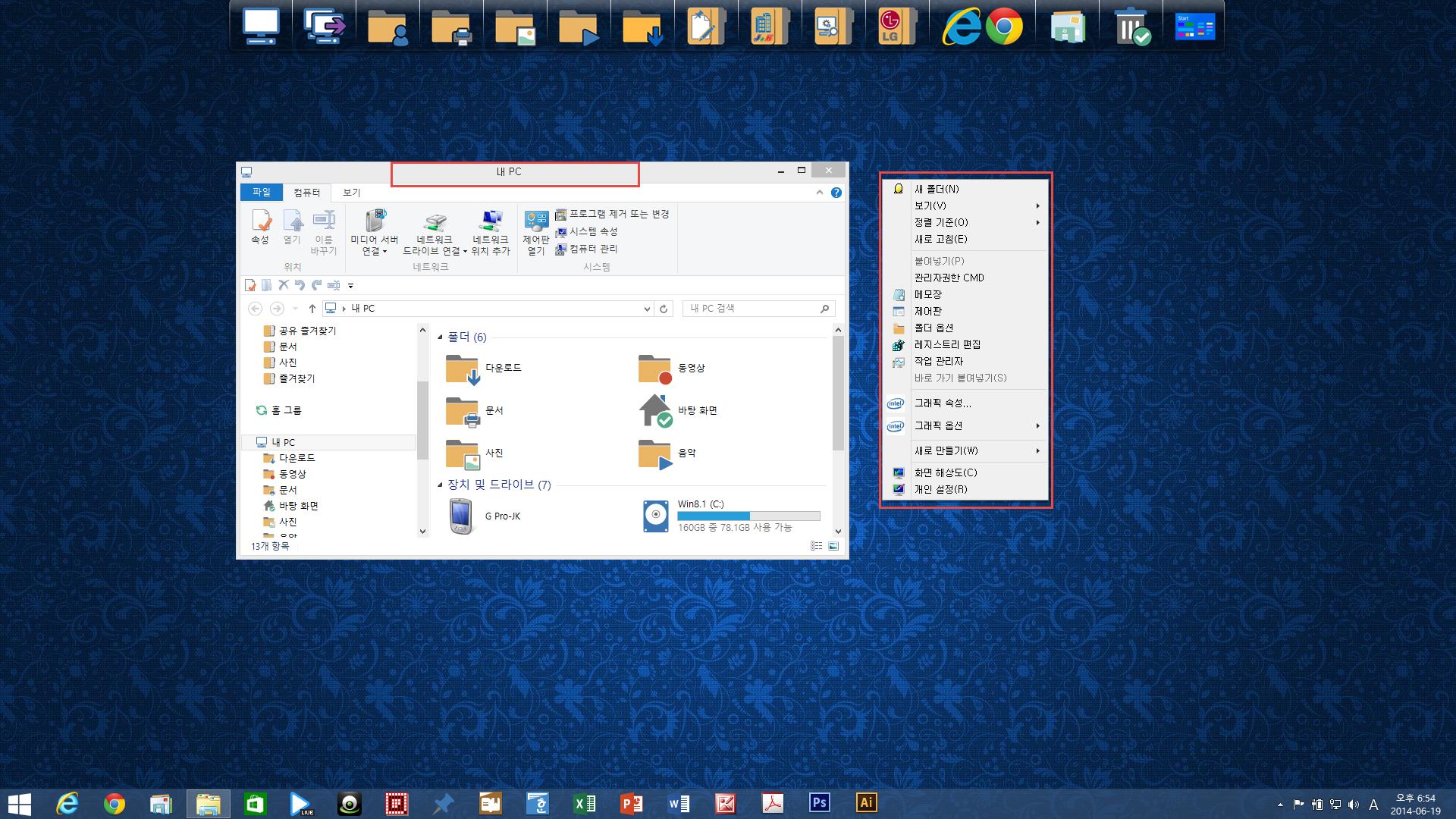Open Photoshop from the taskbar
This screenshot has height=819, width=1456.
[819, 802]
